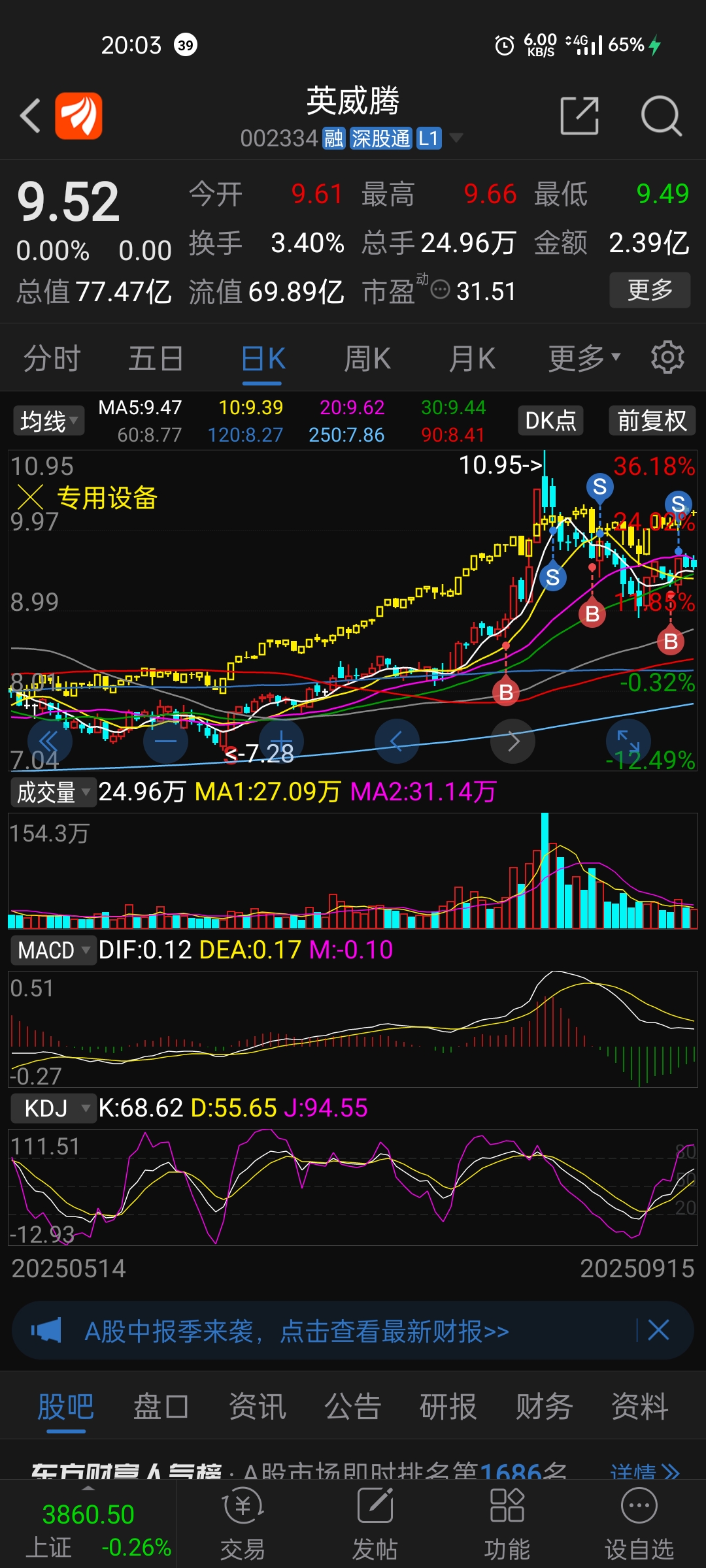Tap the PE ratio info face icon
This screenshot has width=706, height=1568.
click(x=441, y=289)
